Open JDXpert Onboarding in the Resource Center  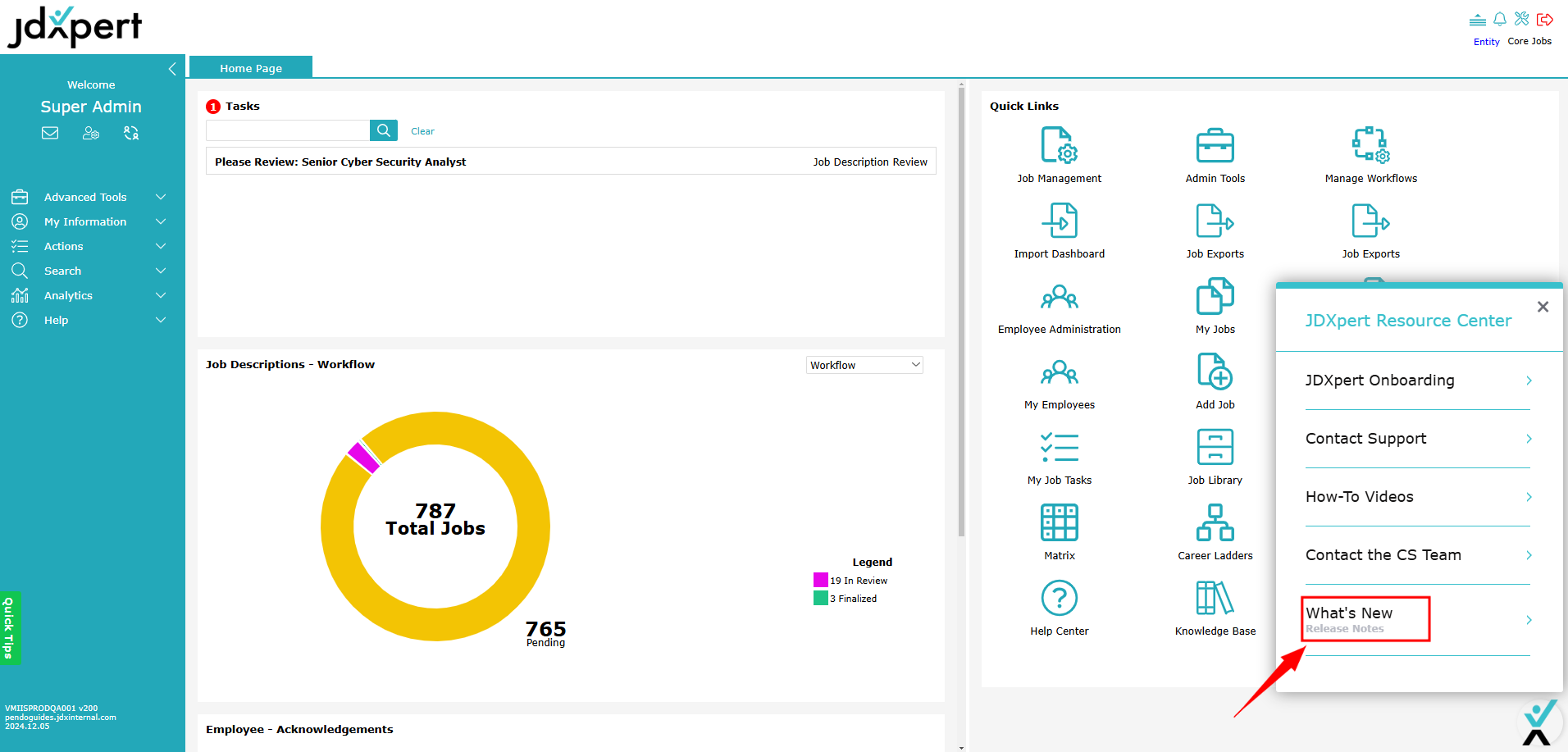point(1418,381)
